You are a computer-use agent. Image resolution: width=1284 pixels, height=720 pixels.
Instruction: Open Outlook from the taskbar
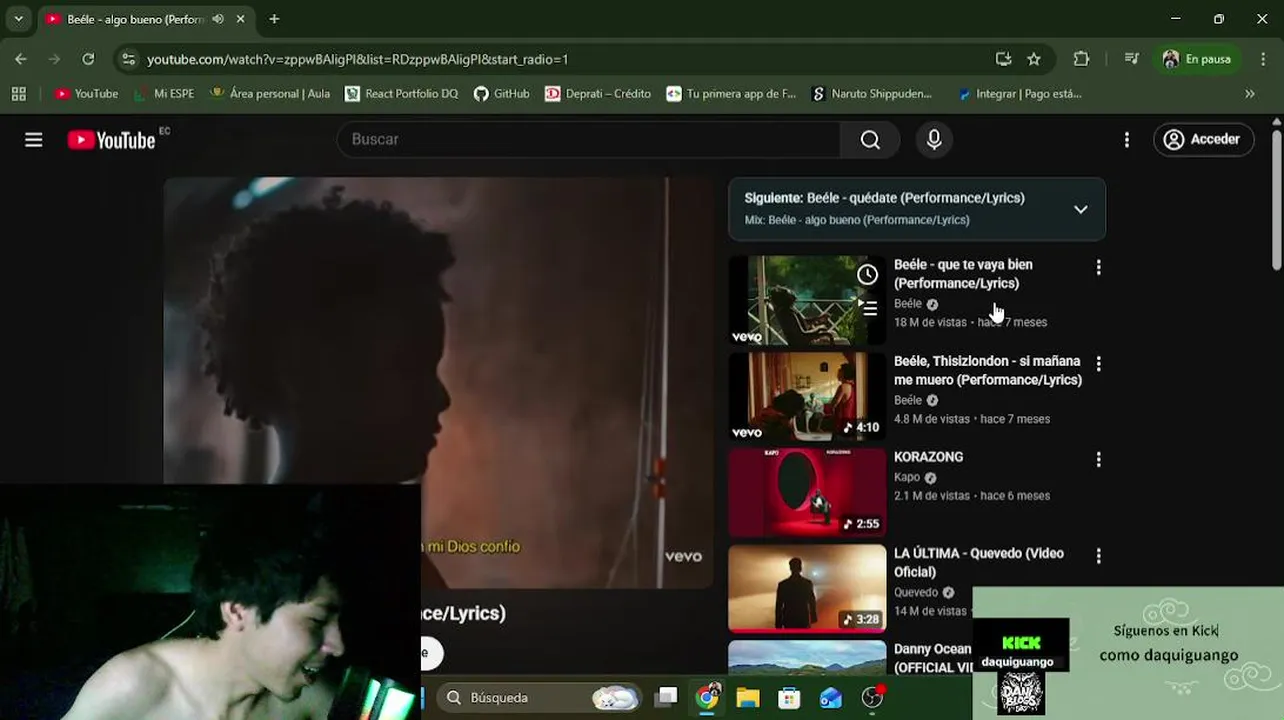(830, 698)
